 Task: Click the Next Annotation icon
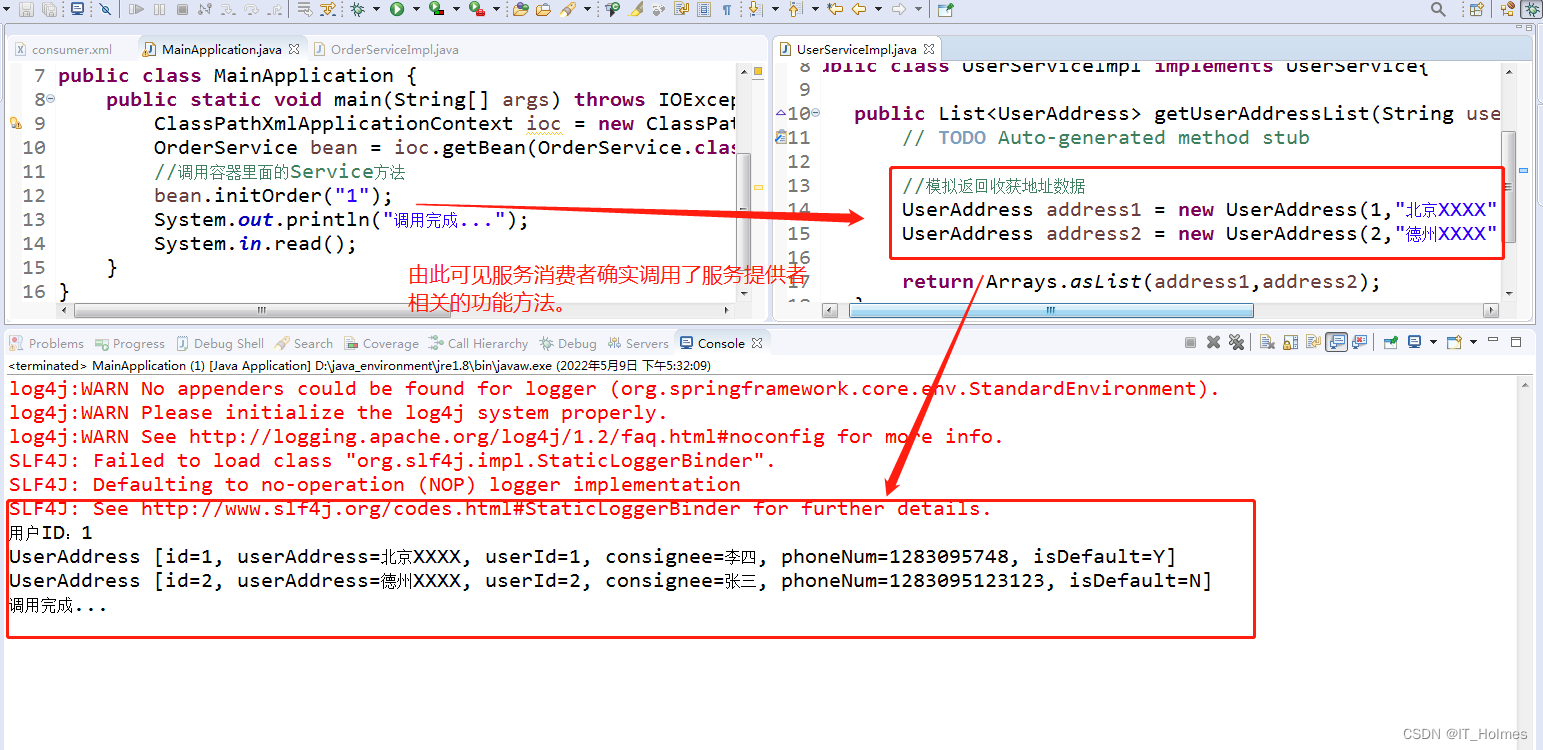point(754,10)
